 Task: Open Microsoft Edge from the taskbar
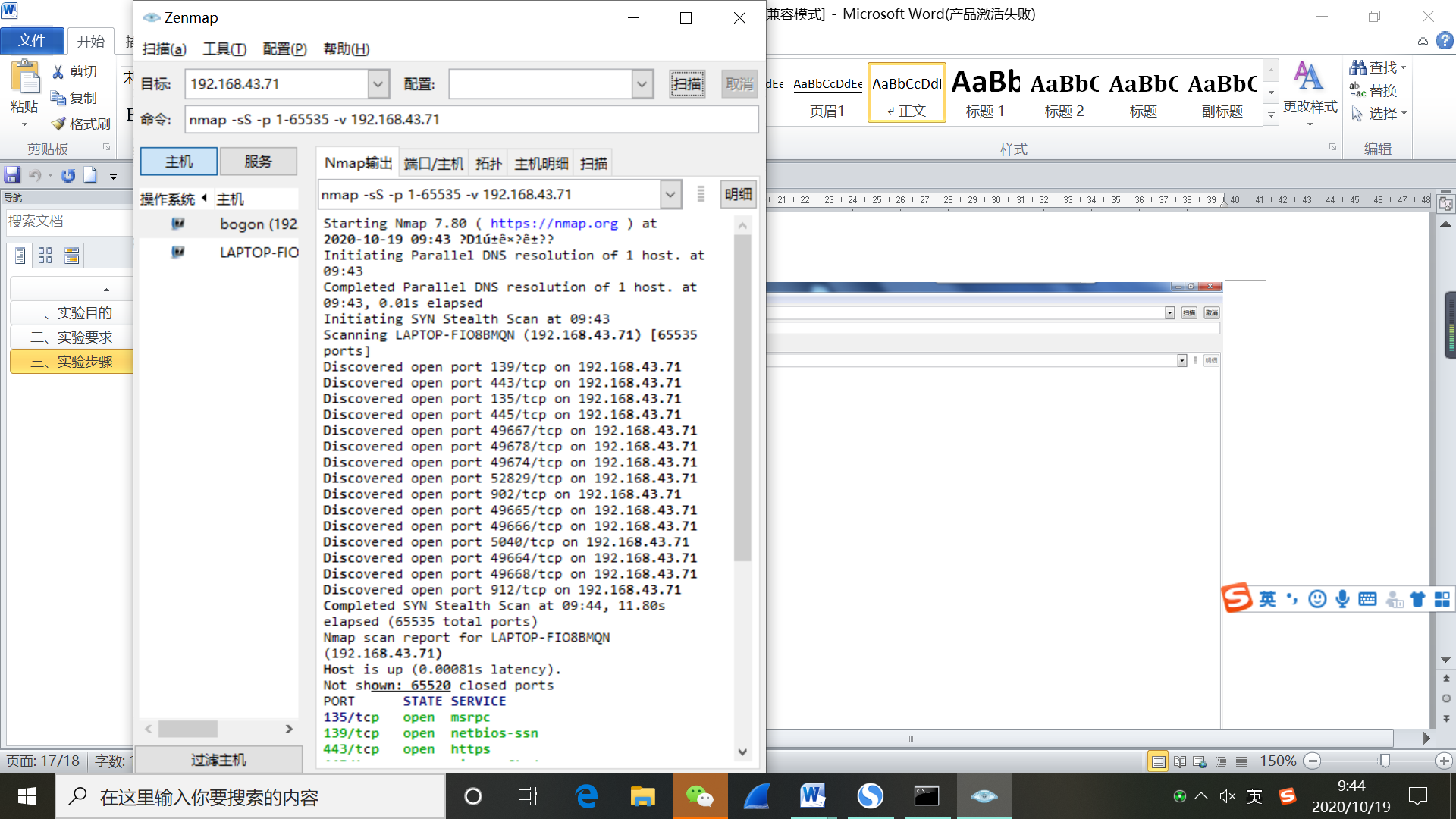click(x=586, y=796)
